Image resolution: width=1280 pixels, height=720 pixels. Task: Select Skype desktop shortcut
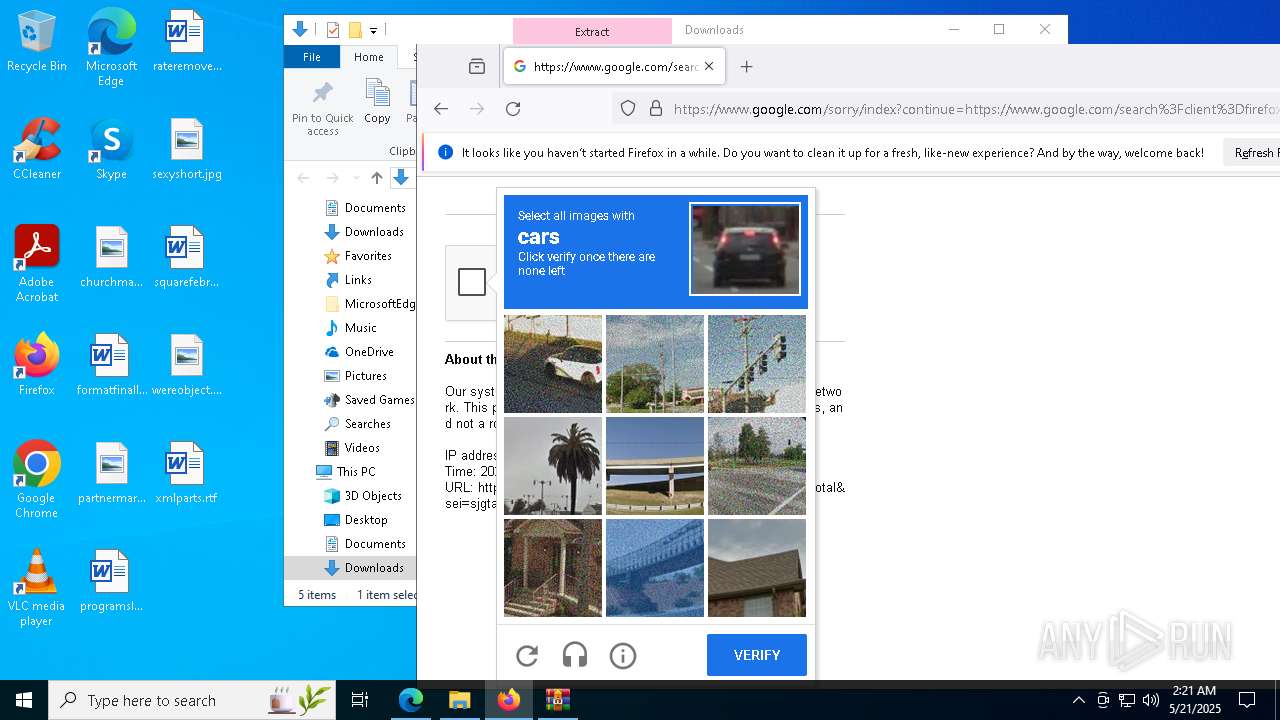111,150
